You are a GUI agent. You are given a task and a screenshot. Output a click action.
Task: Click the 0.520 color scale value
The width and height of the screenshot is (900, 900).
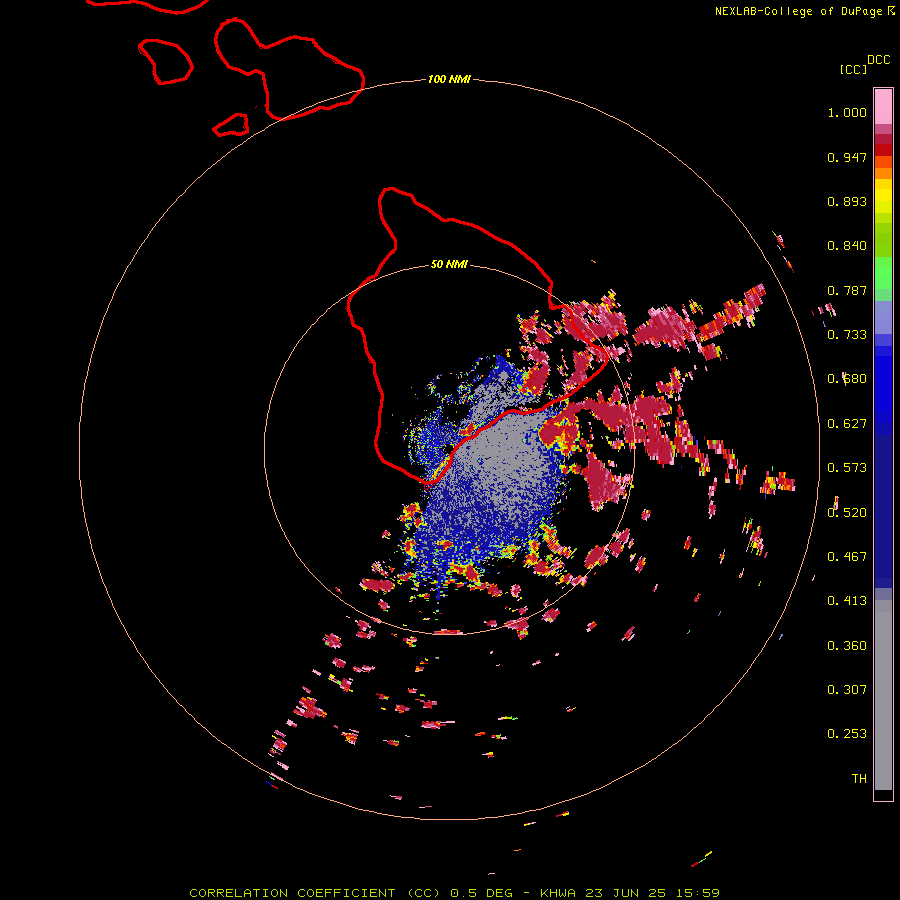click(x=847, y=513)
